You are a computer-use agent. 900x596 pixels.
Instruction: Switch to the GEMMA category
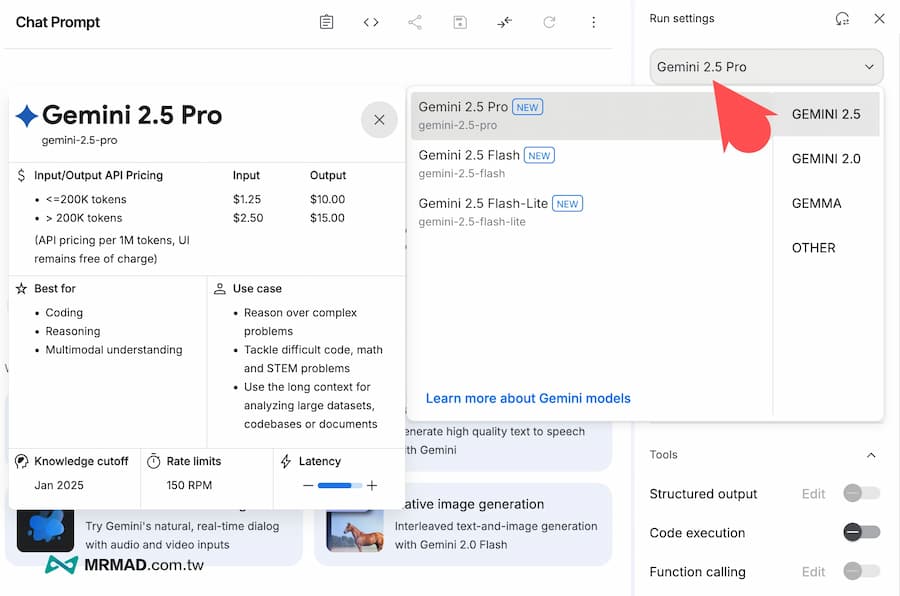816,203
